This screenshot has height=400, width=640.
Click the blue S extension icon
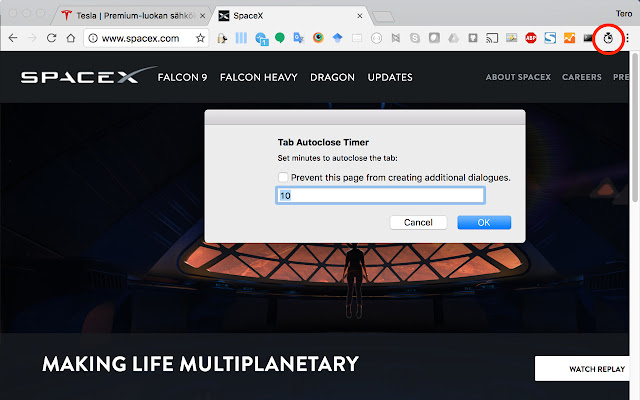(x=550, y=38)
